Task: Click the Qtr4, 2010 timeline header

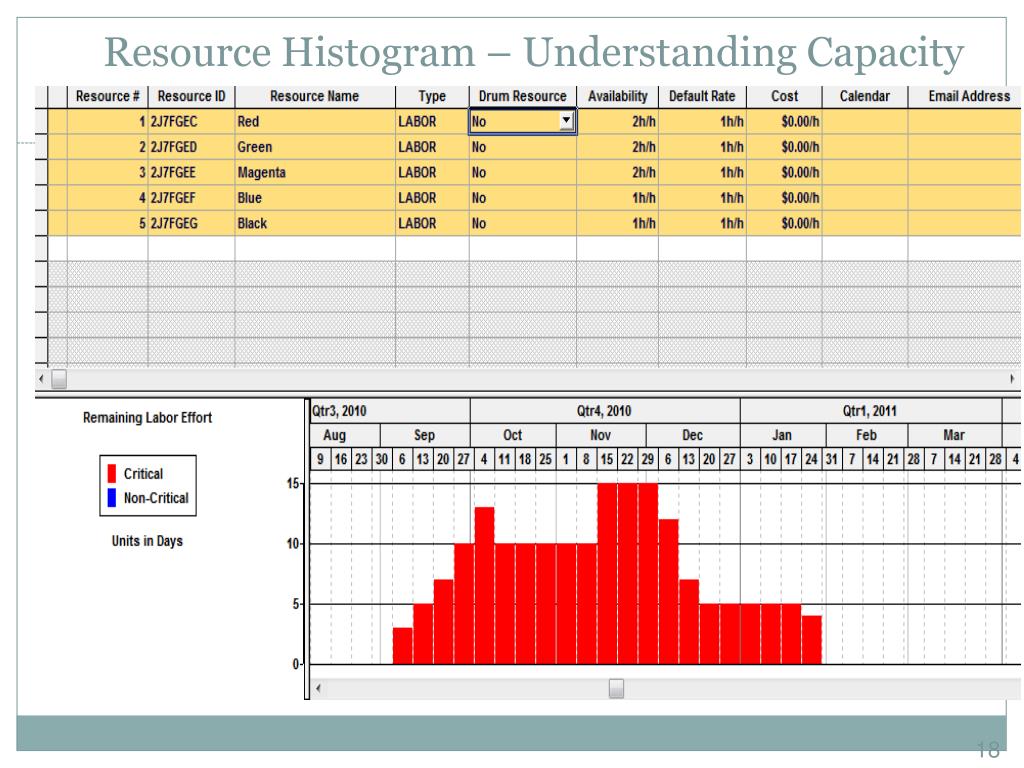Action: [605, 411]
